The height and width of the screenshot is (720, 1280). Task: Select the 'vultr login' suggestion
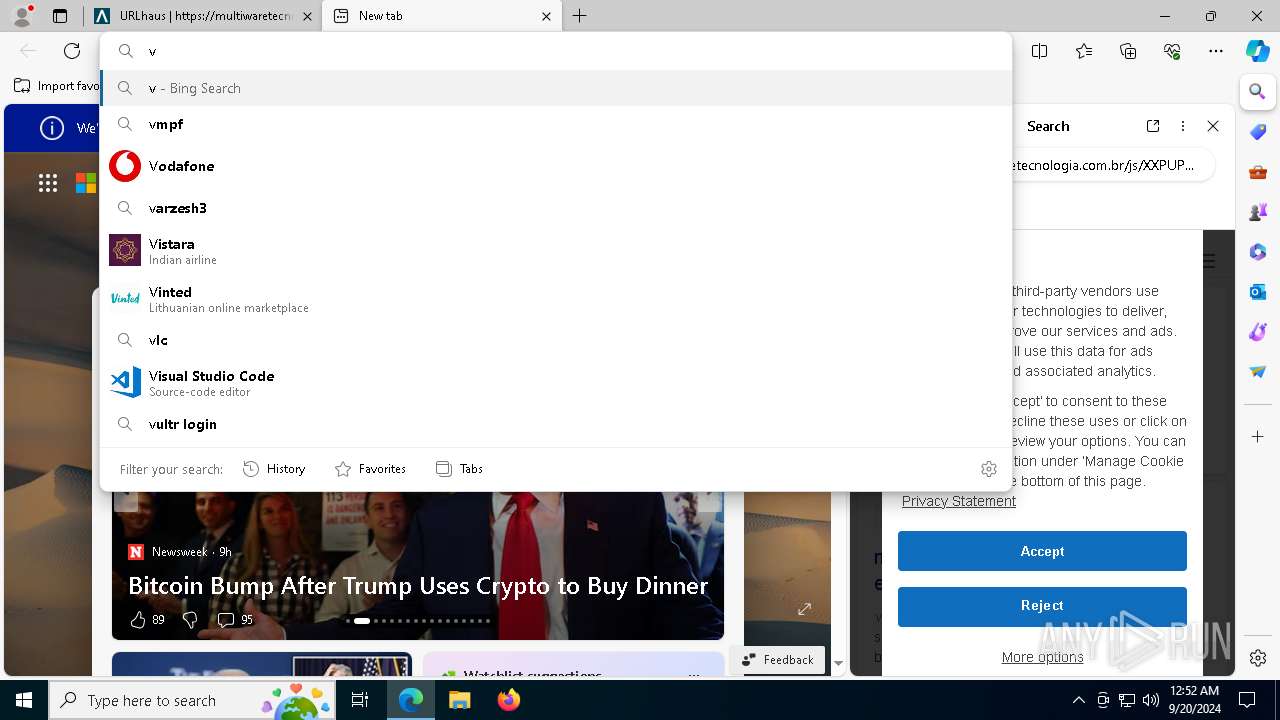click(x=556, y=424)
